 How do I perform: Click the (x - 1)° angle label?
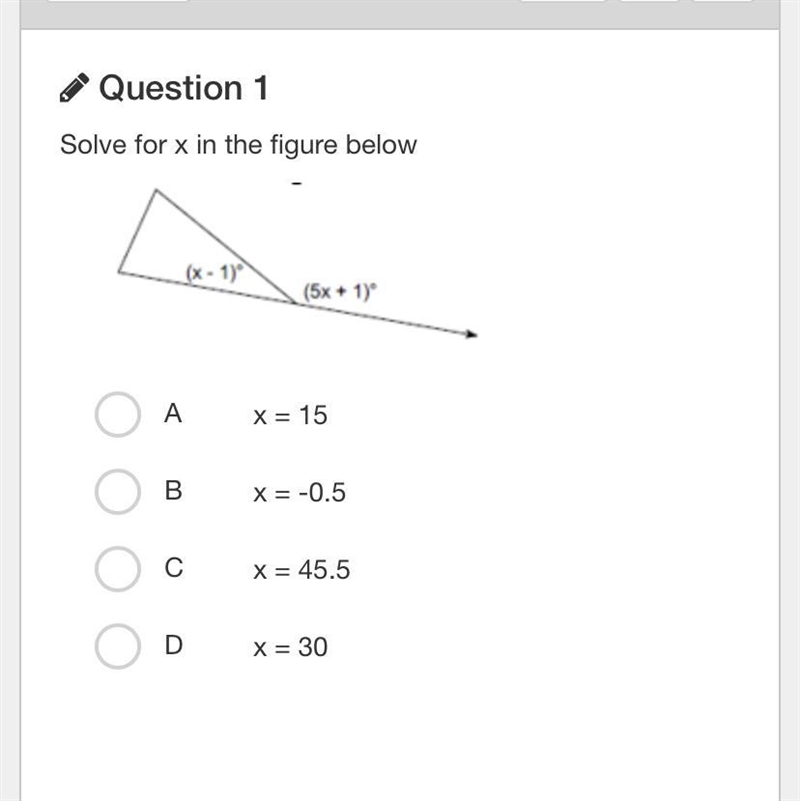coord(215,272)
